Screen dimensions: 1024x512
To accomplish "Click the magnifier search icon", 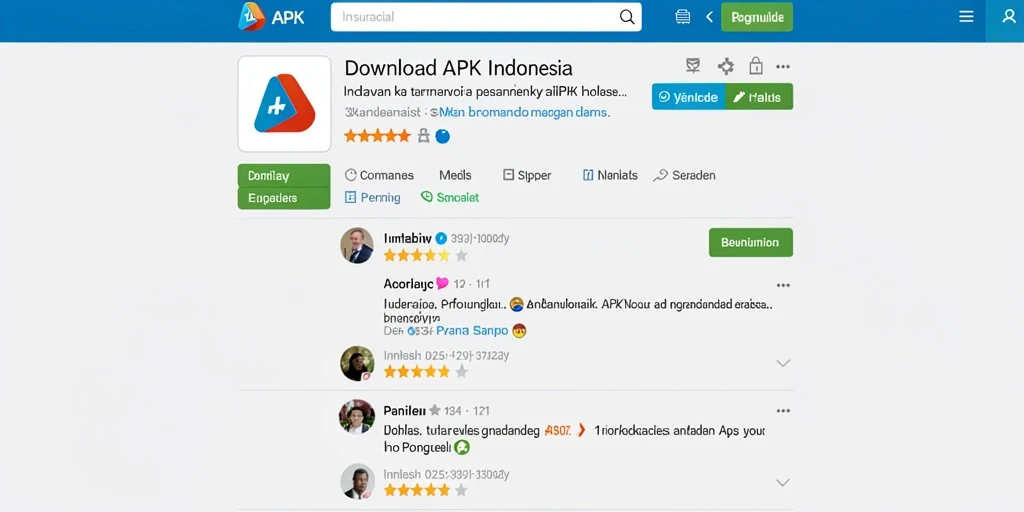I will tap(627, 17).
